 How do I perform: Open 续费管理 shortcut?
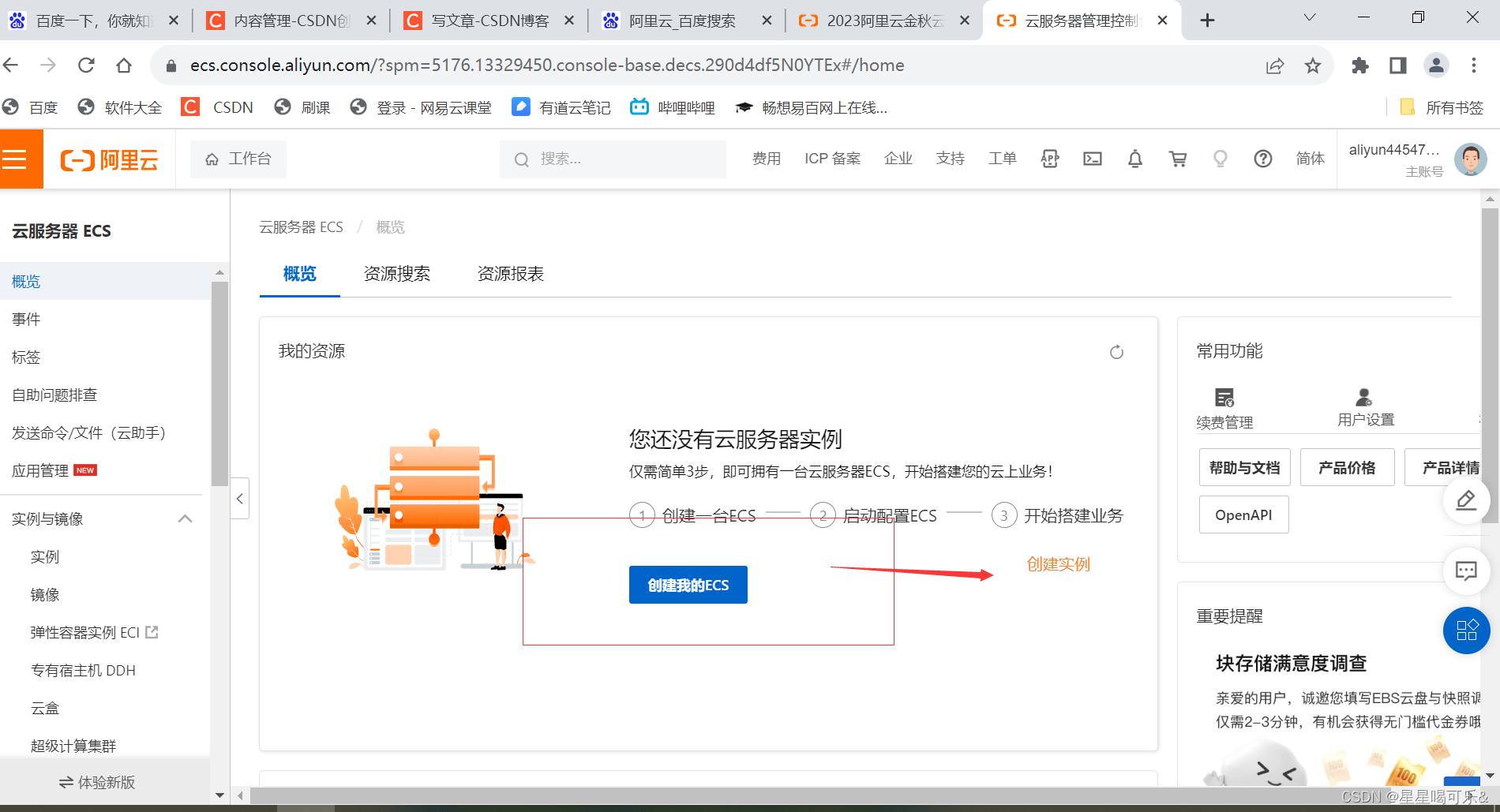1224,409
